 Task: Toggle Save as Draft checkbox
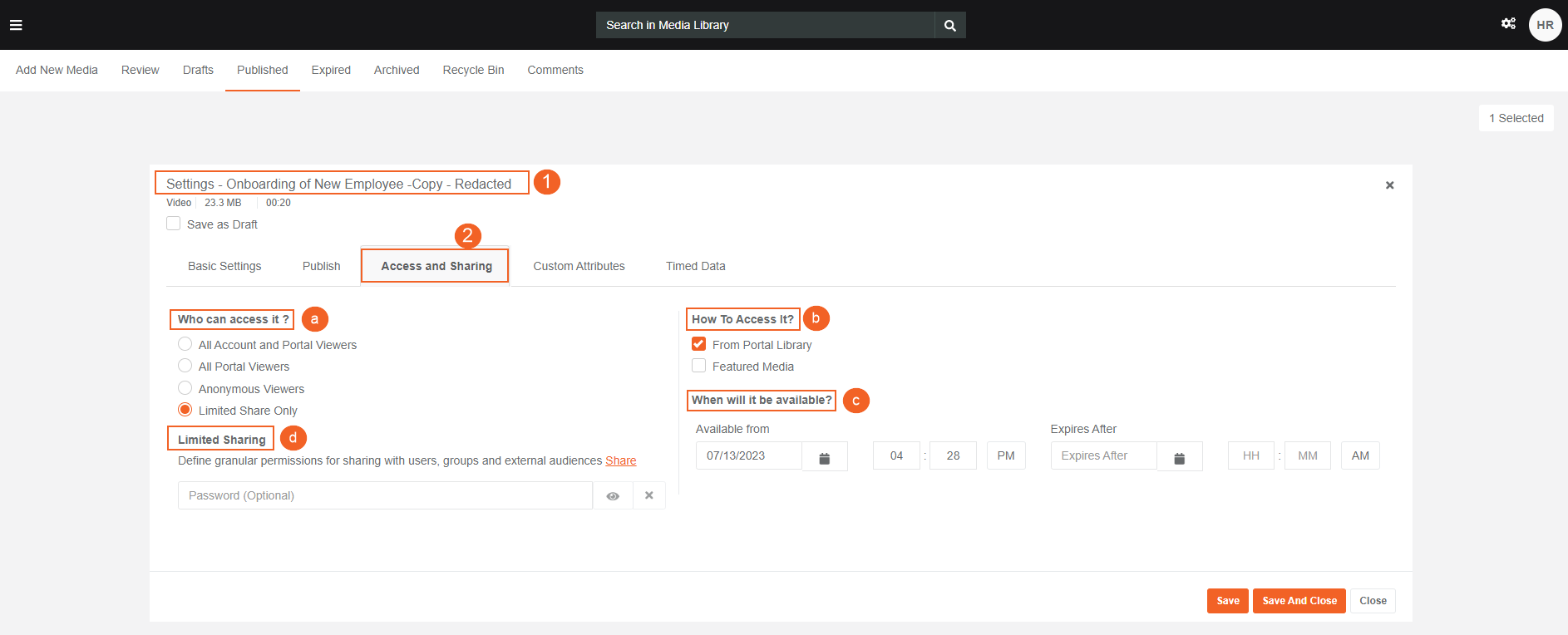tap(174, 224)
